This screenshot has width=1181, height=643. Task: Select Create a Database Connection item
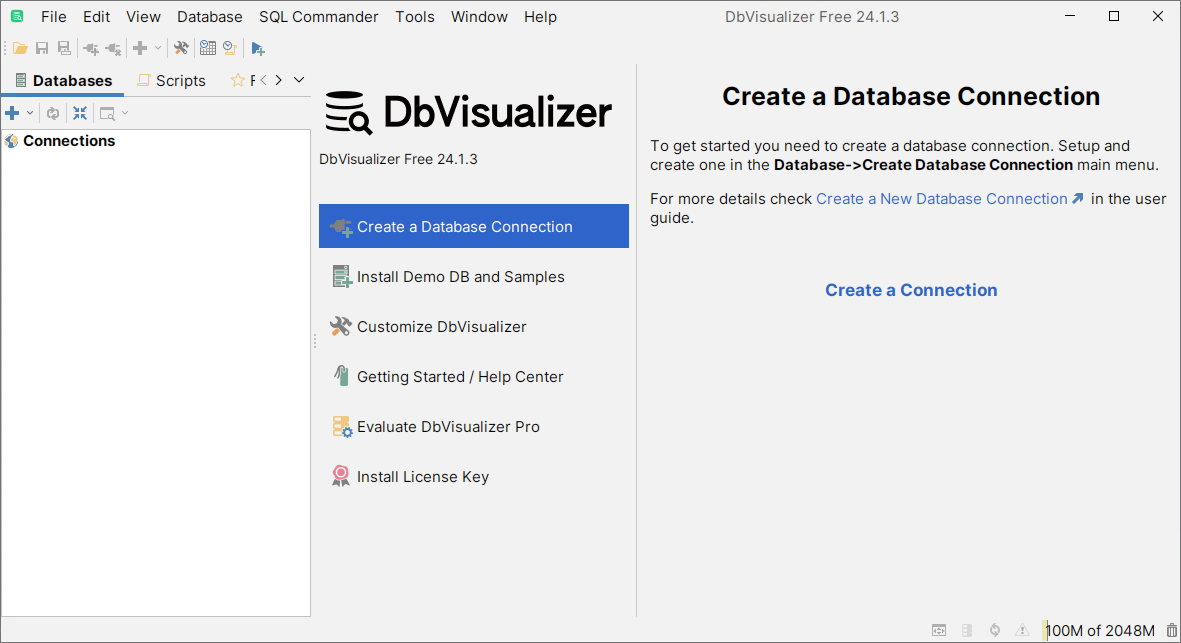[474, 226]
